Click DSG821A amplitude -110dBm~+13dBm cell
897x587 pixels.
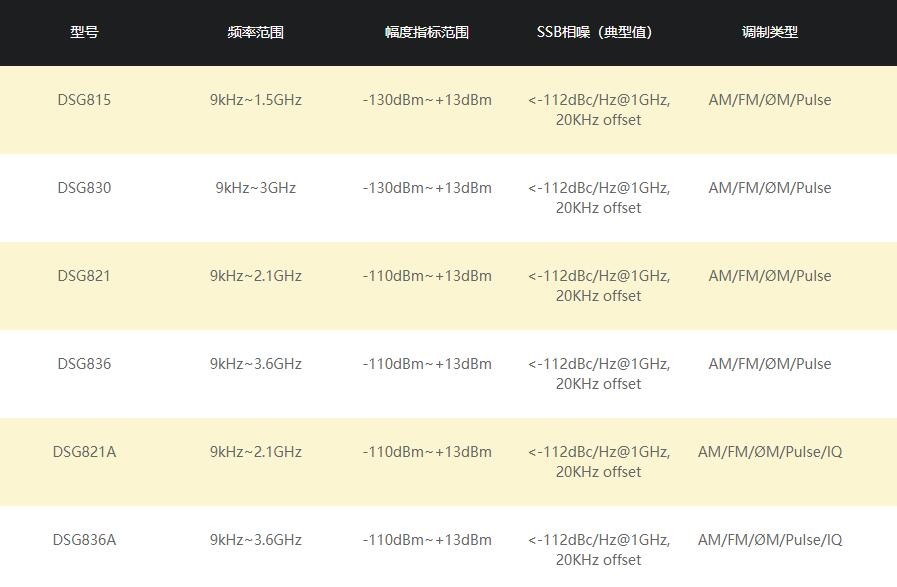click(x=427, y=452)
